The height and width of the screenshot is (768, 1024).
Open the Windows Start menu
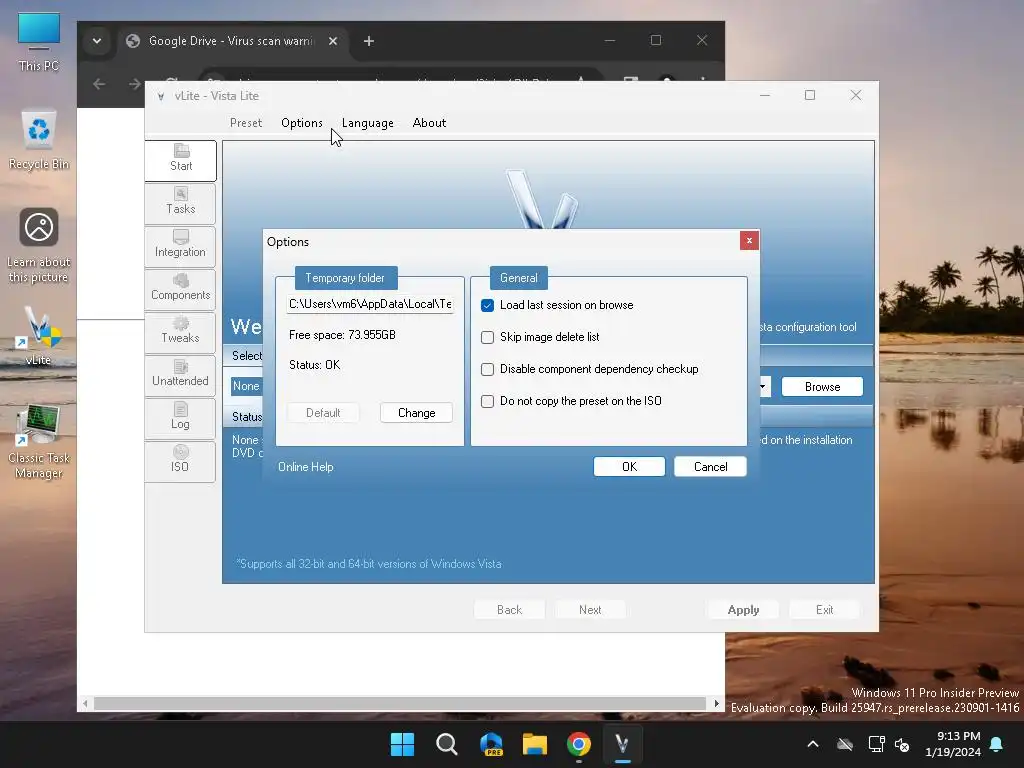[402, 744]
